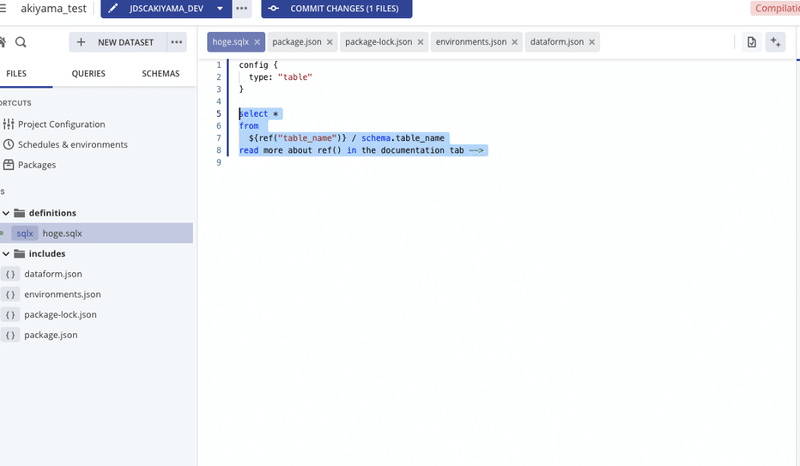Switch to the environments.json editor tab
The width and height of the screenshot is (800, 466).
click(471, 42)
